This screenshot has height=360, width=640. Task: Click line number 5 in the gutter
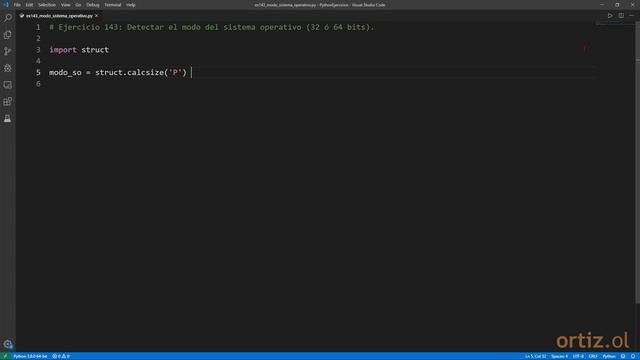38,73
